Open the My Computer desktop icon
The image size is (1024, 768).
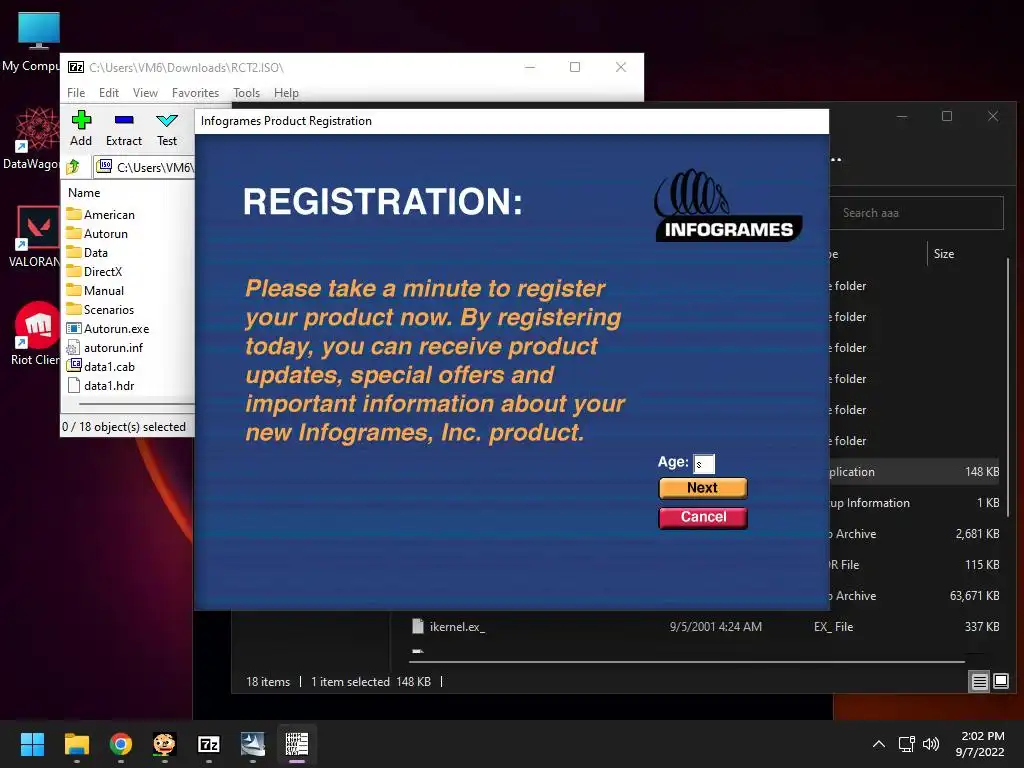click(33, 42)
